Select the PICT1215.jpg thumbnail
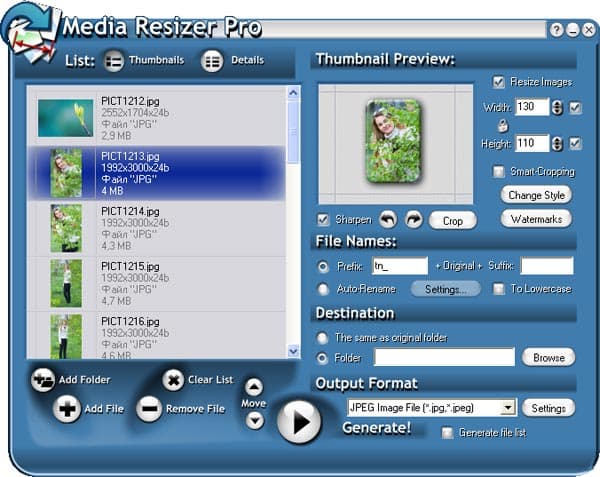The height and width of the screenshot is (477, 600). [x=66, y=283]
